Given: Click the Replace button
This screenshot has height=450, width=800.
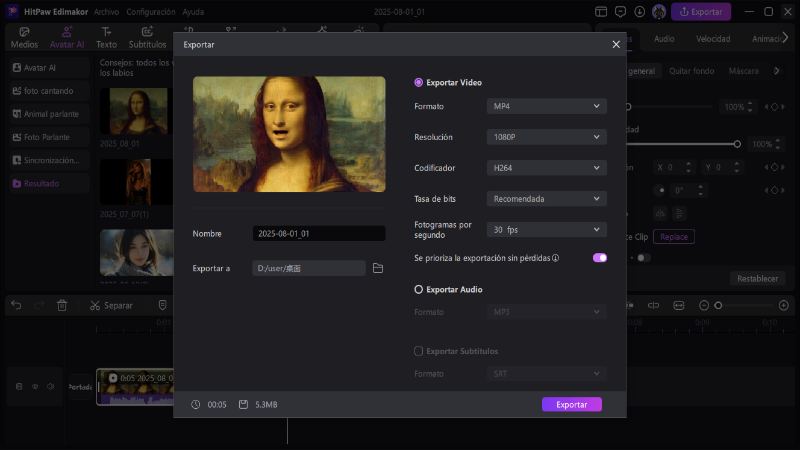Looking at the screenshot, I should 673,237.
